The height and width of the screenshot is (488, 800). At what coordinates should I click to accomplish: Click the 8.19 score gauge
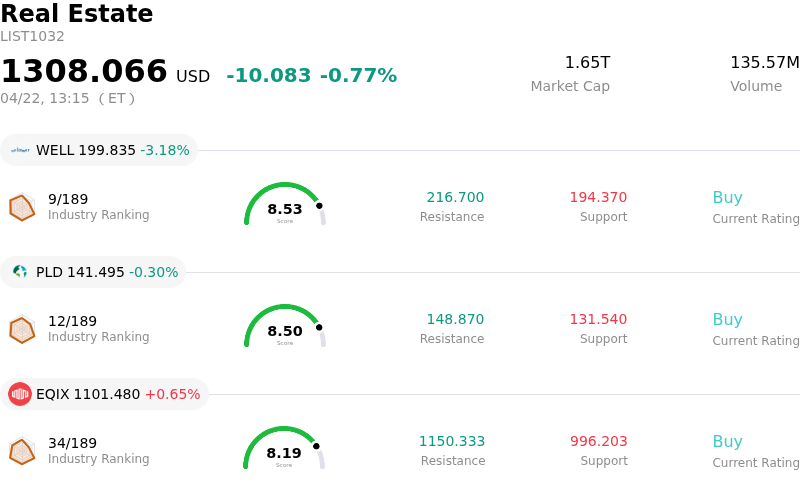coord(284,449)
